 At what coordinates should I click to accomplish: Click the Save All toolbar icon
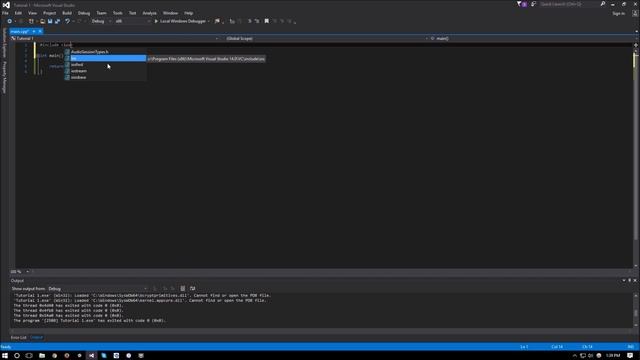click(57, 21)
